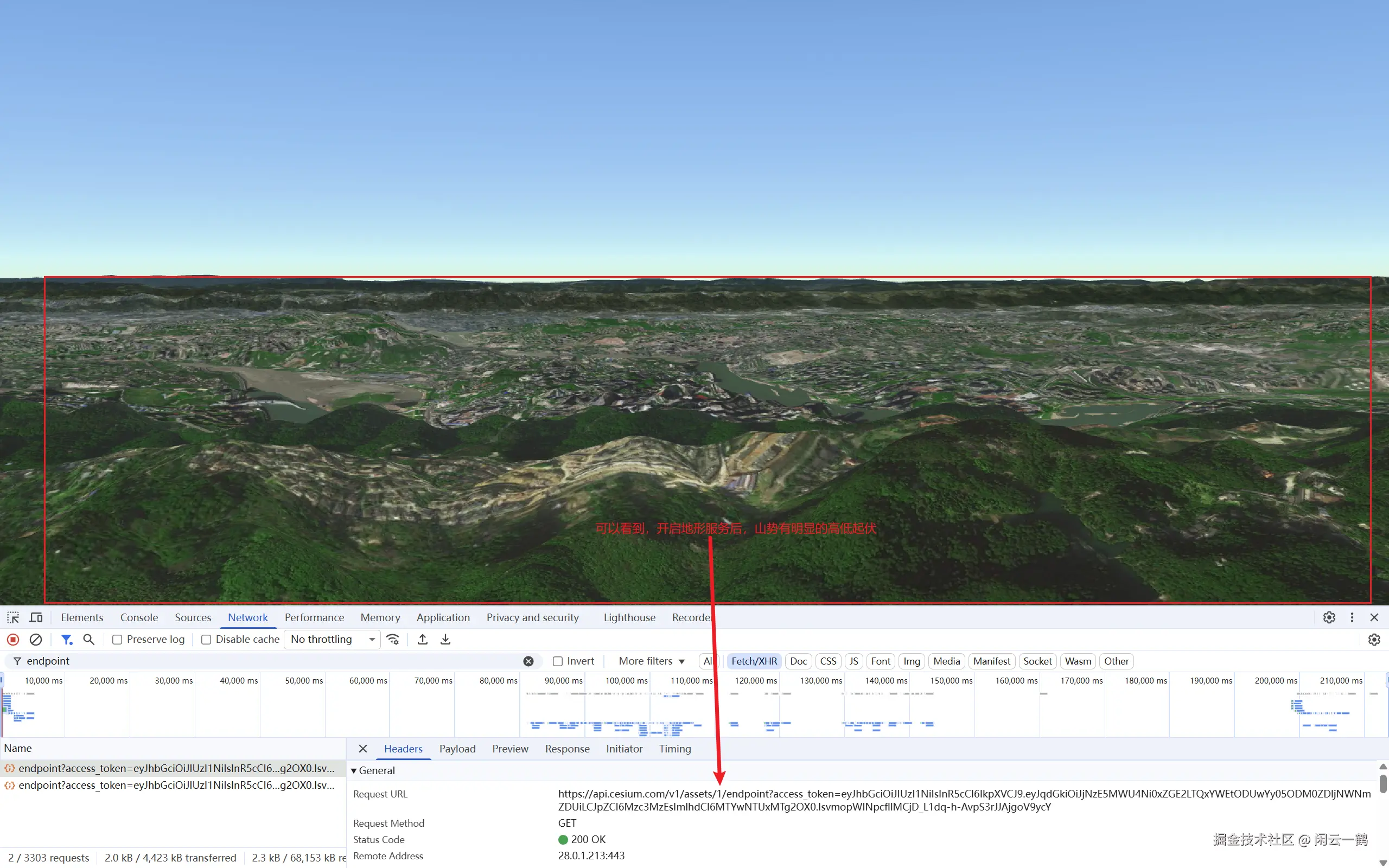Image resolution: width=1389 pixels, height=868 pixels.
Task: Click the import HAR upload icon
Action: click(423, 639)
